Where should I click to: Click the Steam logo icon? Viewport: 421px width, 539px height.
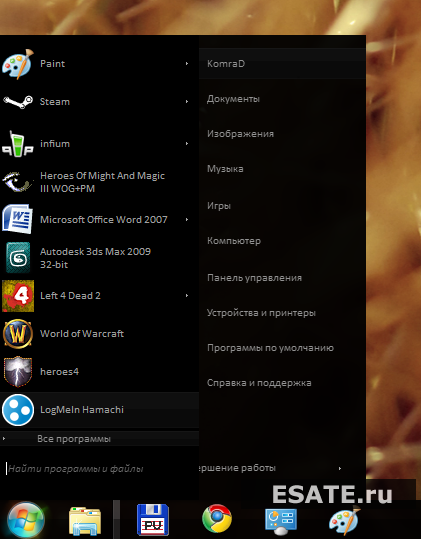[x=18, y=102]
